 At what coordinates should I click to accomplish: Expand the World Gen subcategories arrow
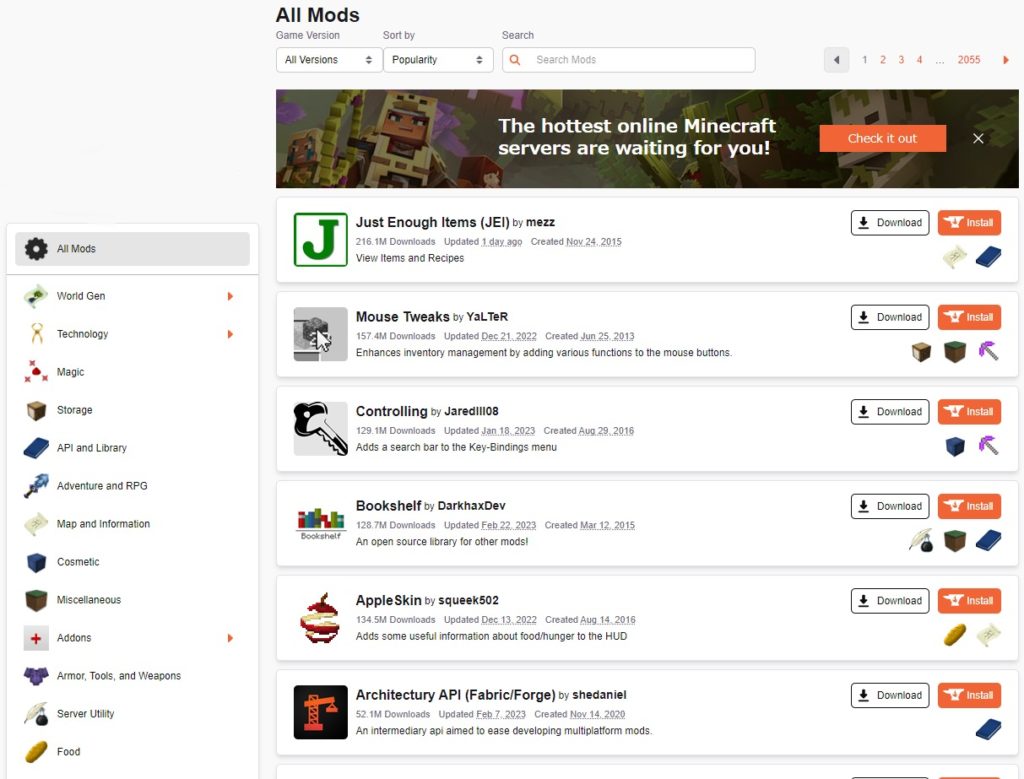click(230, 296)
